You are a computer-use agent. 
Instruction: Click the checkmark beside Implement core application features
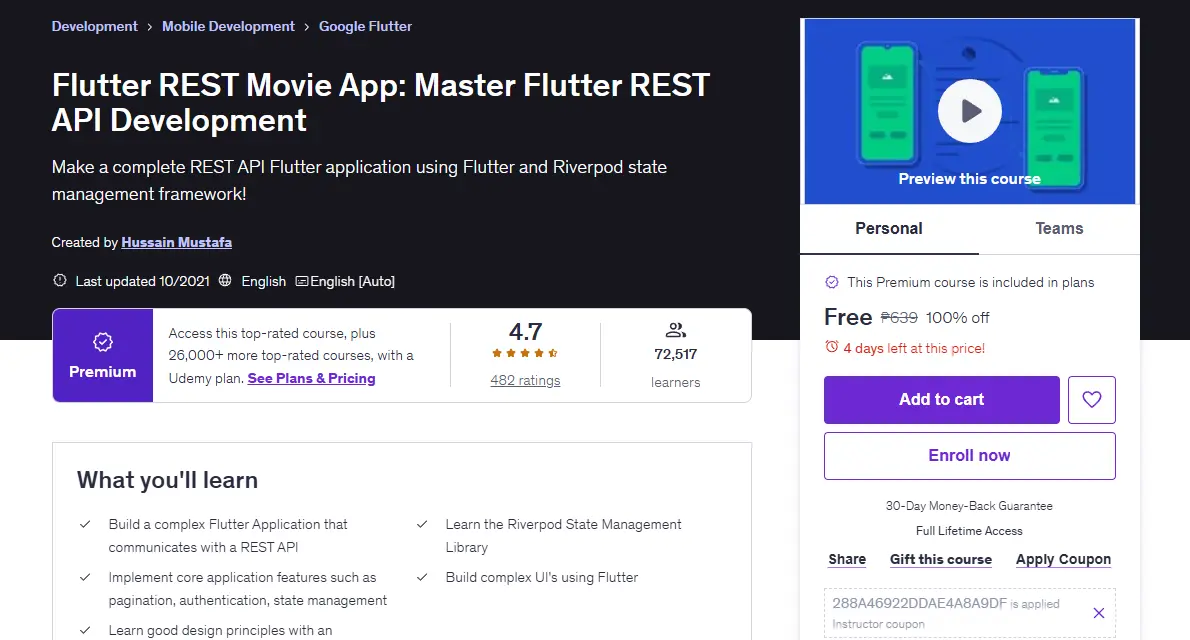(85, 578)
